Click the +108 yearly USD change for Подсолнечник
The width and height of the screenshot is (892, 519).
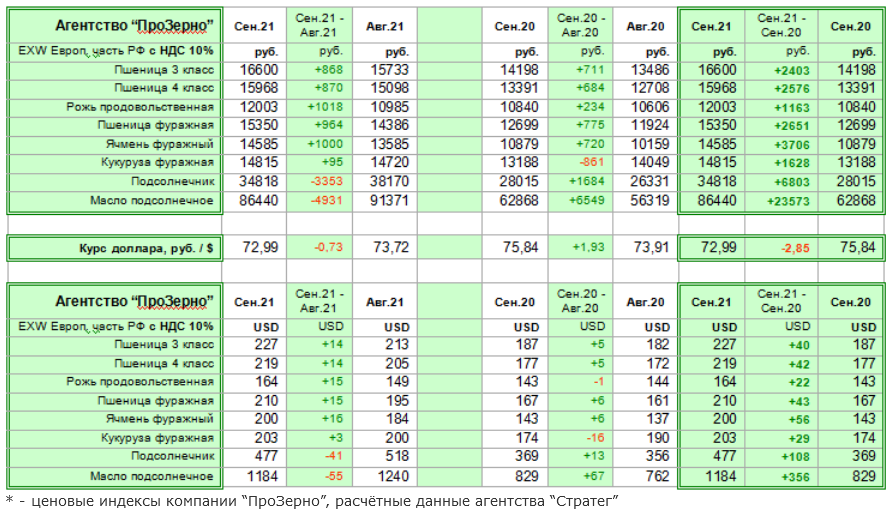click(x=795, y=458)
